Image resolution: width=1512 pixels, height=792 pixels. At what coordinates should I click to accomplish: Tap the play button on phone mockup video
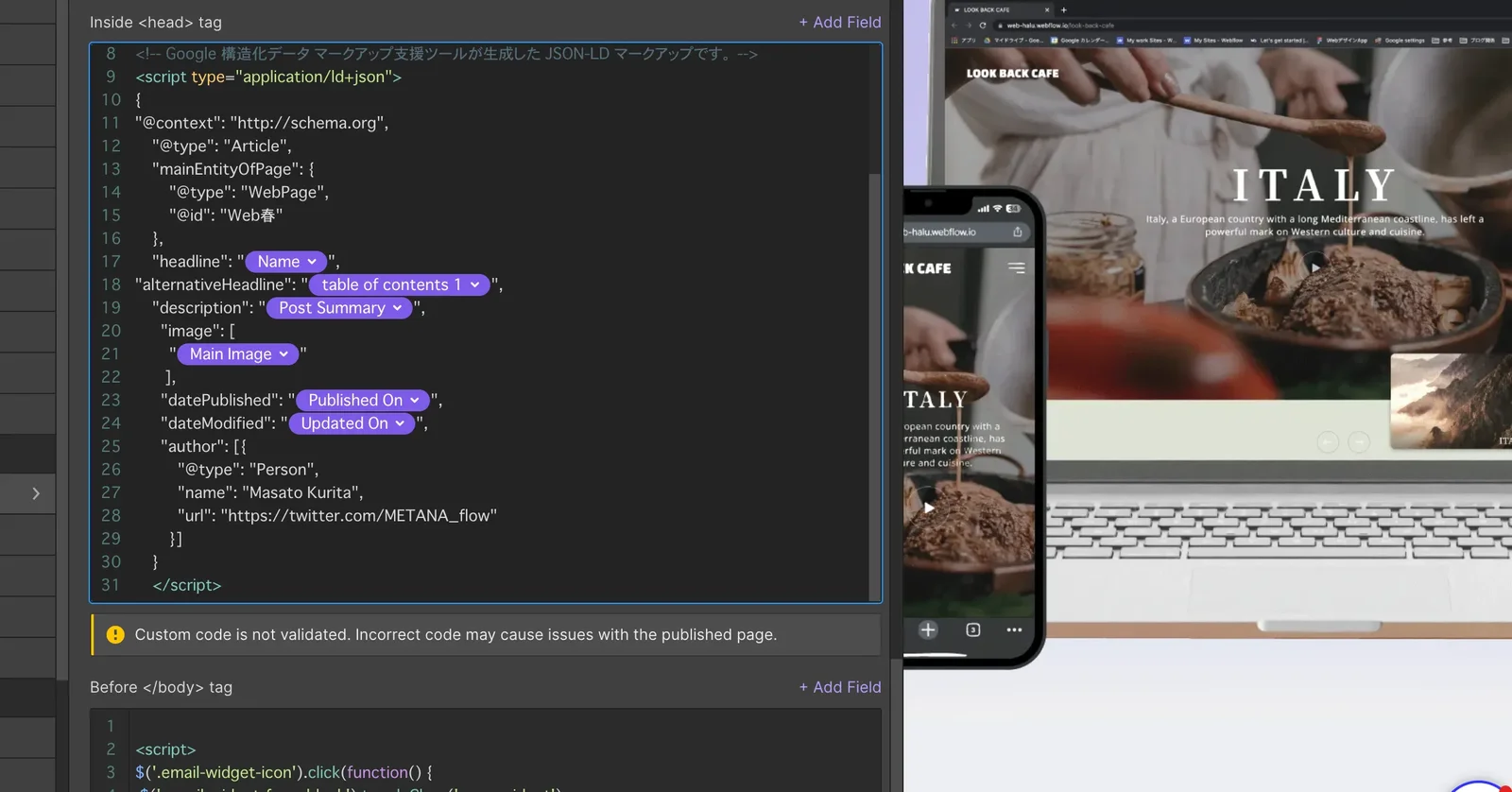click(x=929, y=508)
